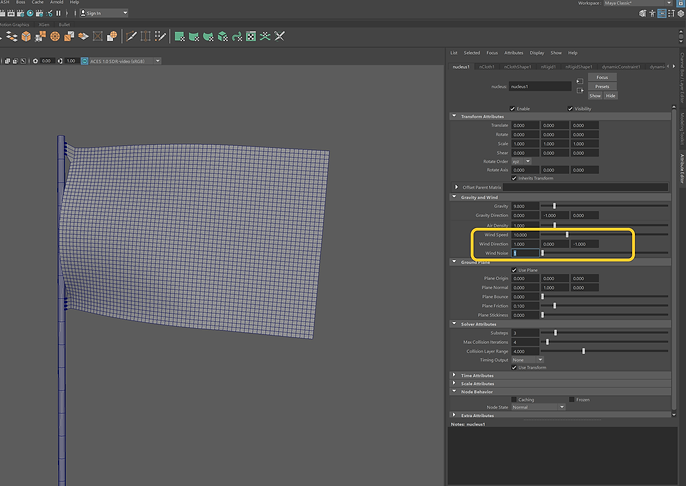
Task: Toggle the Visibility checkbox
Action: pos(570,108)
